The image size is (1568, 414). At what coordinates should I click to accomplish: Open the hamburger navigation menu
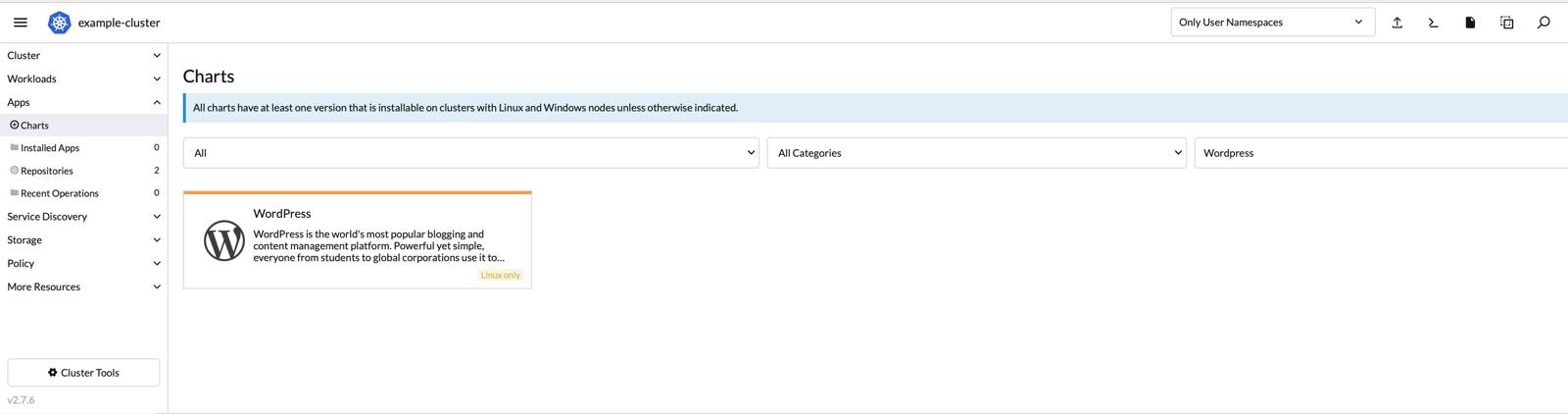pos(21,23)
